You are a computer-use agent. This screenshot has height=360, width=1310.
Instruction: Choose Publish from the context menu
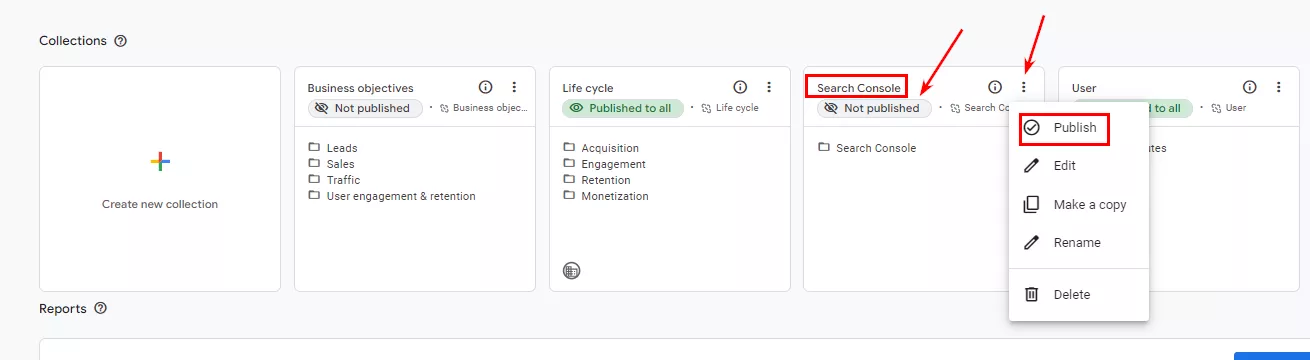[x=1079, y=128]
